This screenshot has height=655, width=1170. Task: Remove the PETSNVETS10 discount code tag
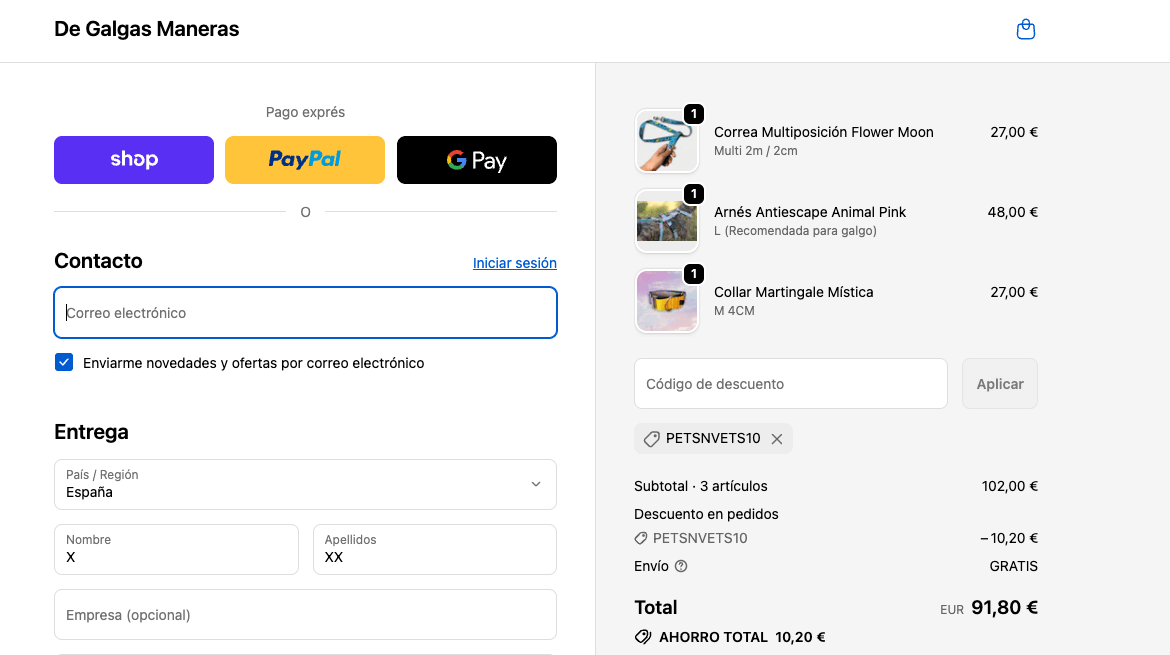[777, 439]
